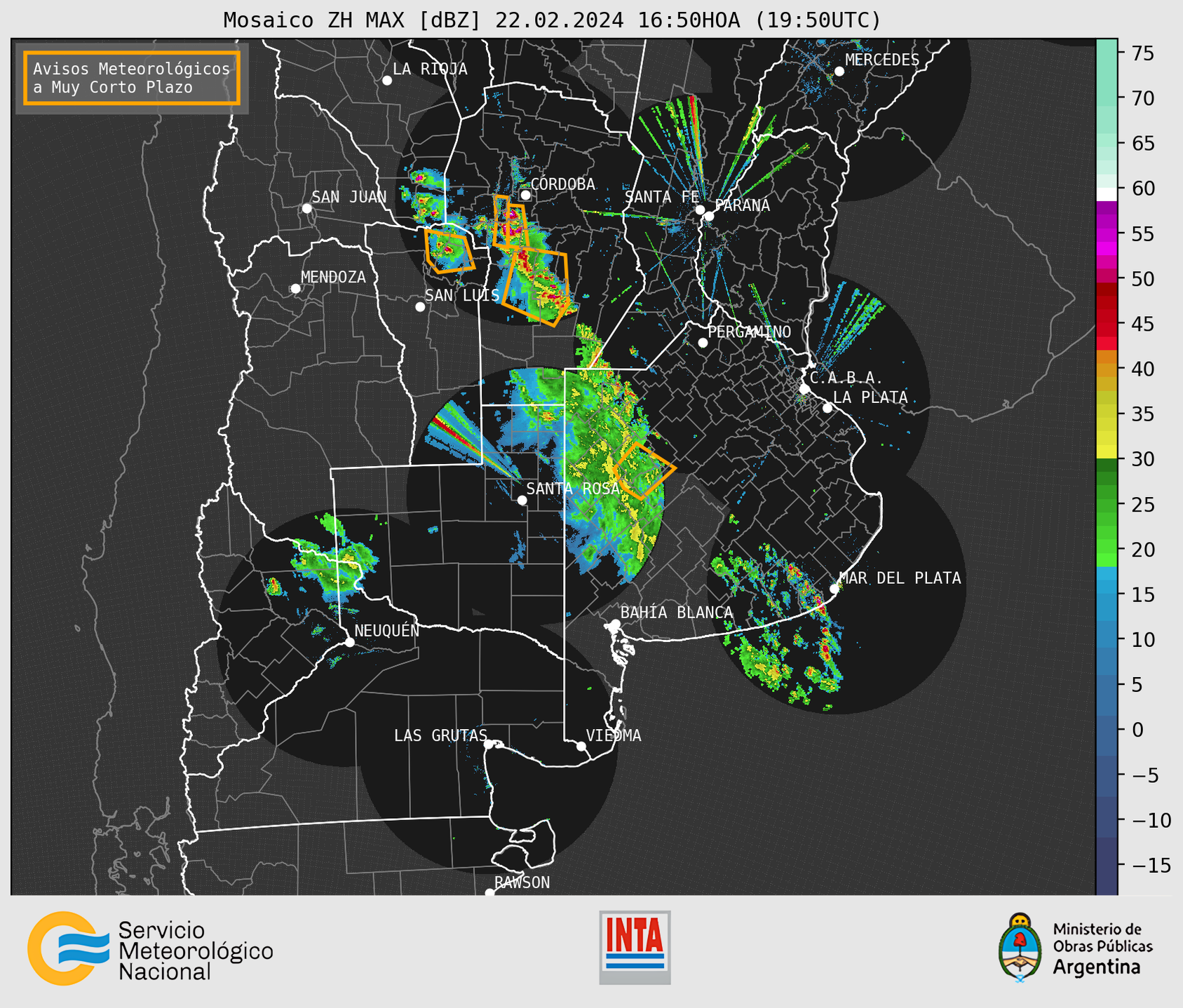Image resolution: width=1183 pixels, height=1008 pixels.
Task: Click the Santa Fe city marker dot
Action: pos(700,210)
